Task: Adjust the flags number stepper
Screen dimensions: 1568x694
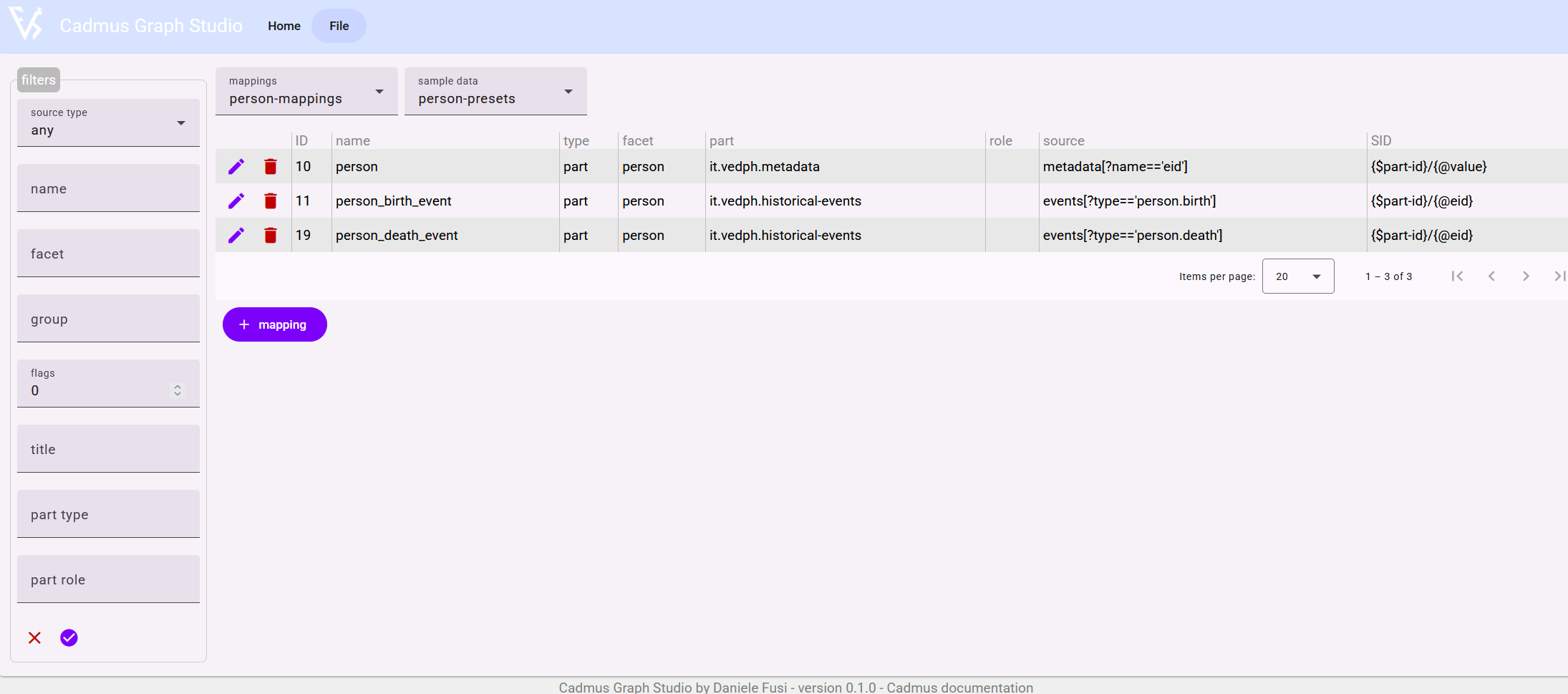Action: coord(178,390)
